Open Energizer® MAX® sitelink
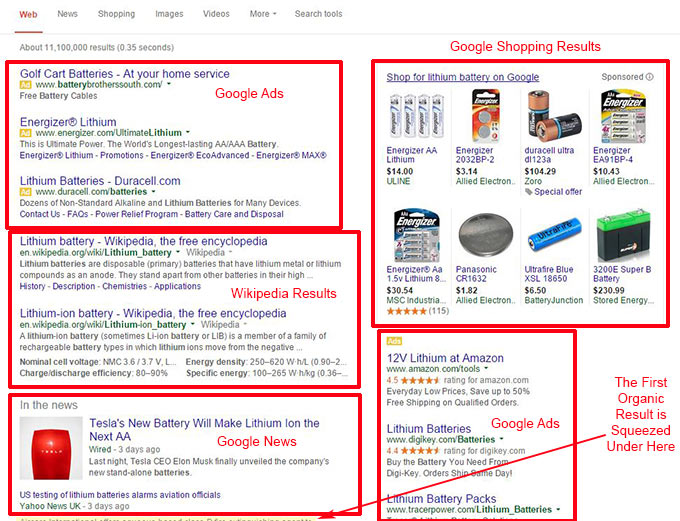Screen dimensions: 680x521 (x=291, y=155)
